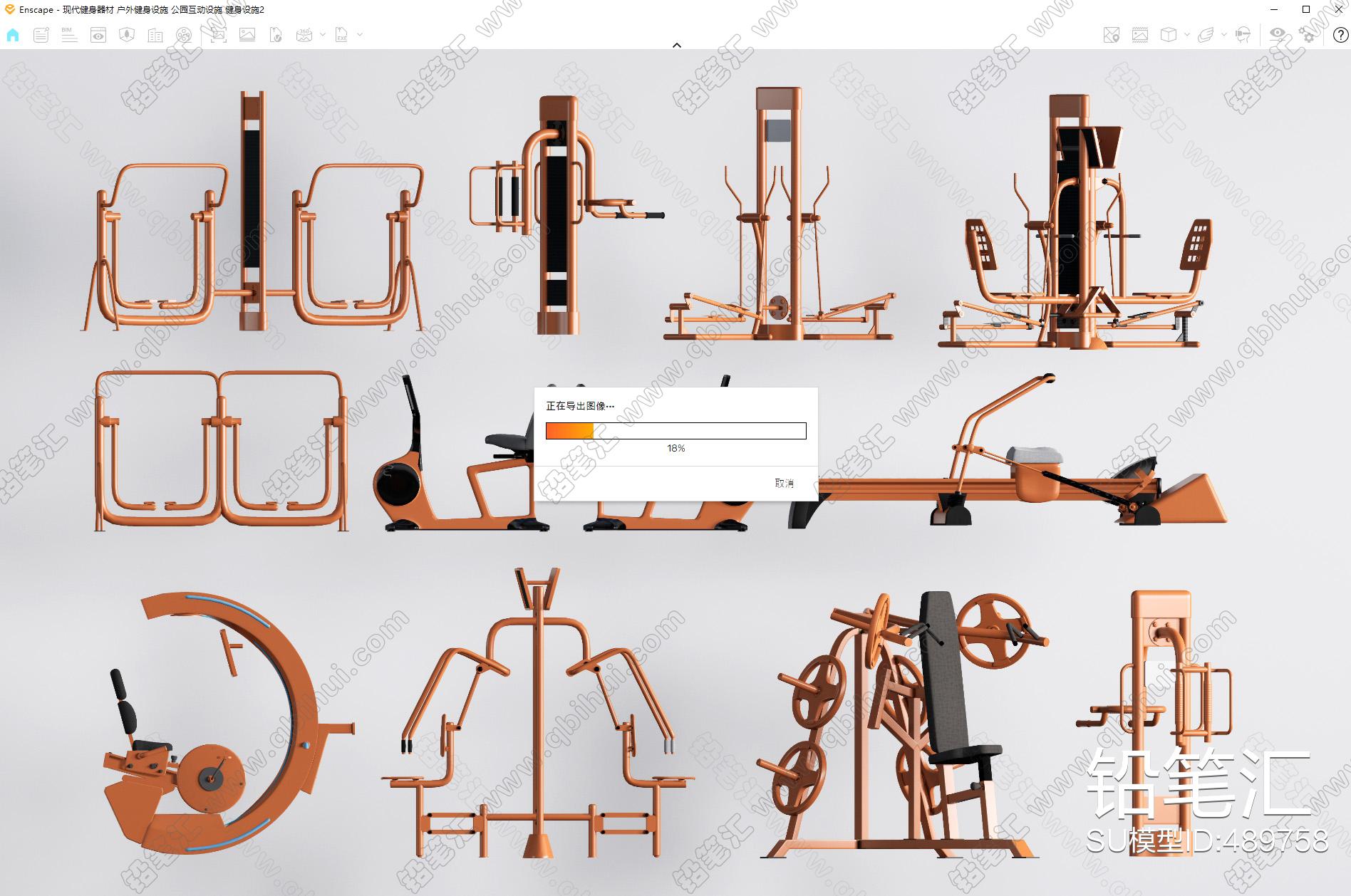This screenshot has width=1351, height=896.
Task: Click the Upload Management file icon
Action: [276, 35]
